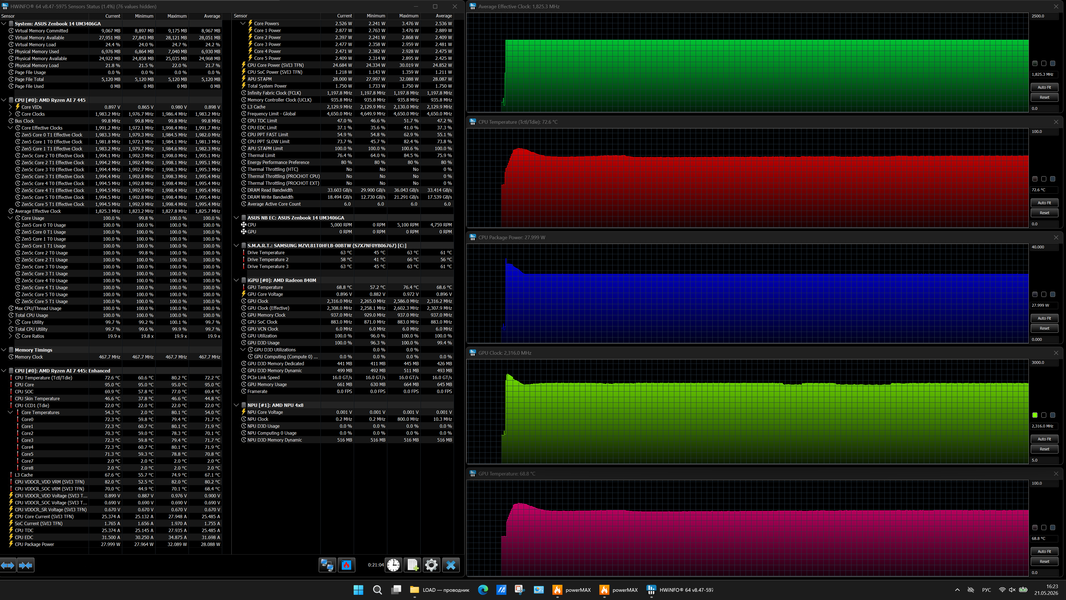This screenshot has width=1066, height=600.
Task: Click Auto Fit in CPU Temperature graph
Action: [1044, 202]
